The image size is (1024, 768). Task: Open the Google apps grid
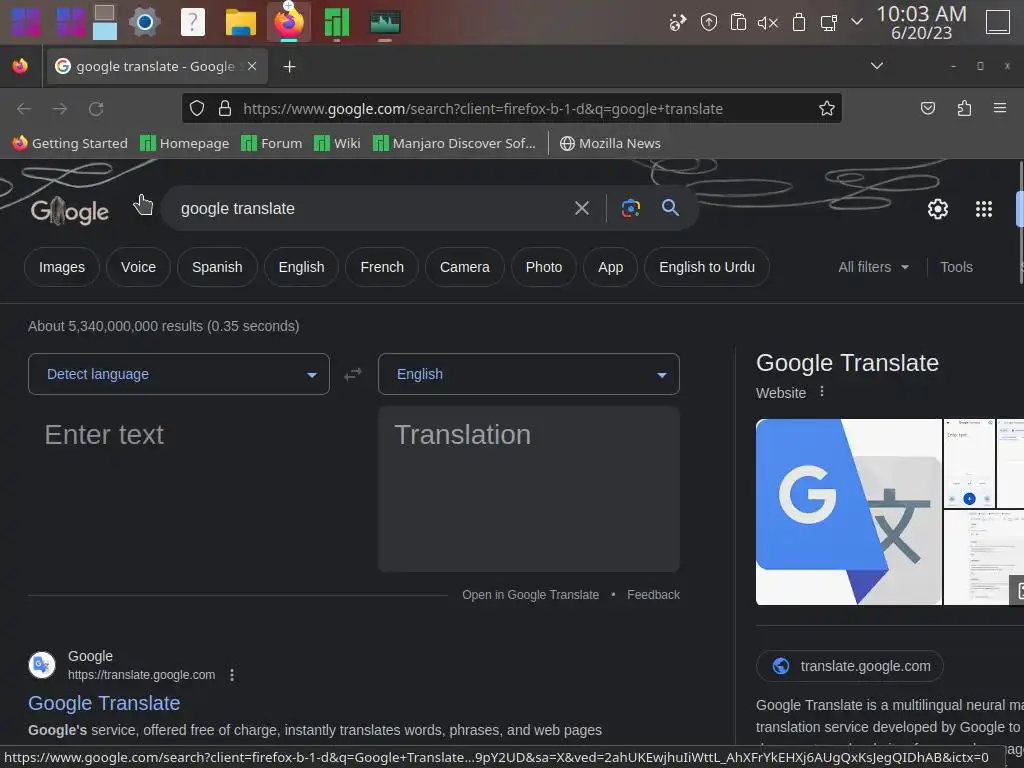tap(984, 209)
